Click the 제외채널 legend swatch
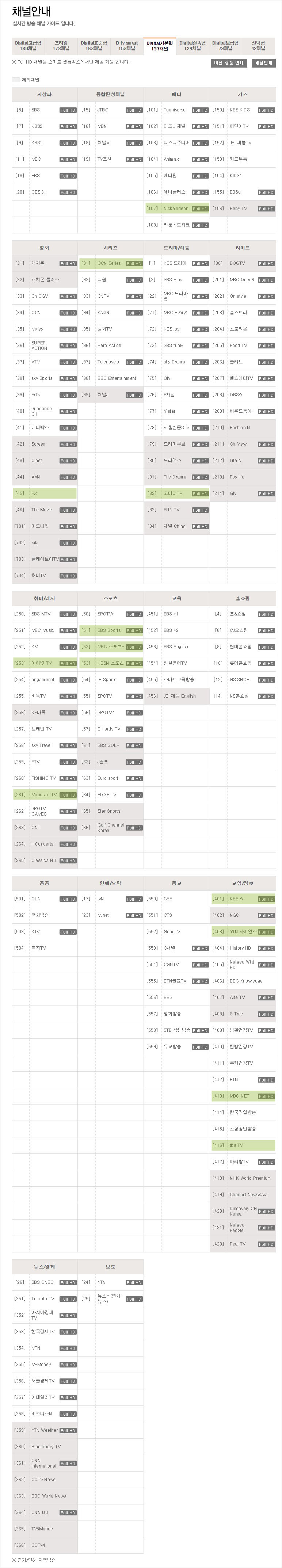Screen dimensions: 282x1568 coord(16,80)
